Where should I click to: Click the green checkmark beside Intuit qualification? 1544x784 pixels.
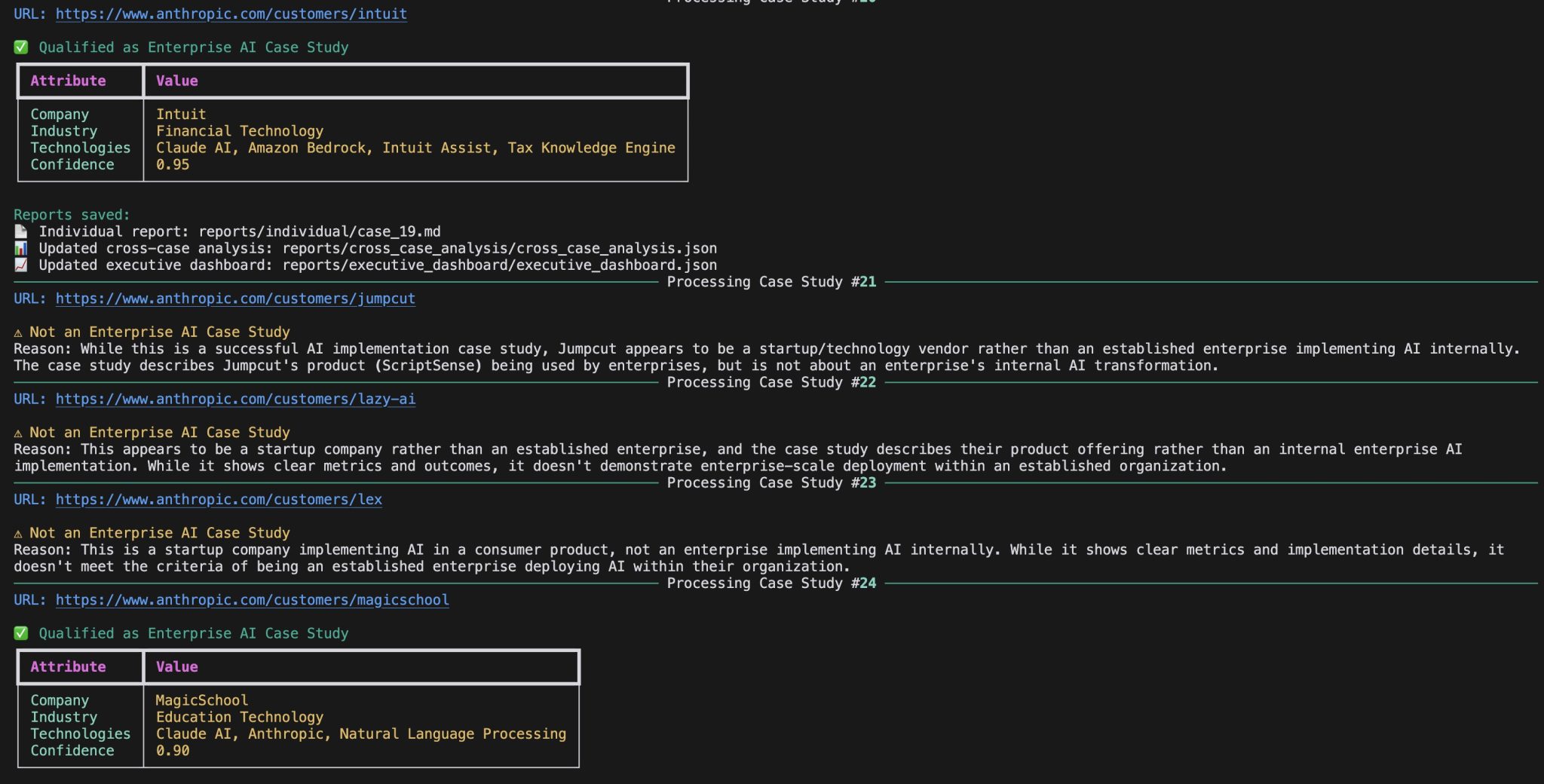tap(21, 47)
